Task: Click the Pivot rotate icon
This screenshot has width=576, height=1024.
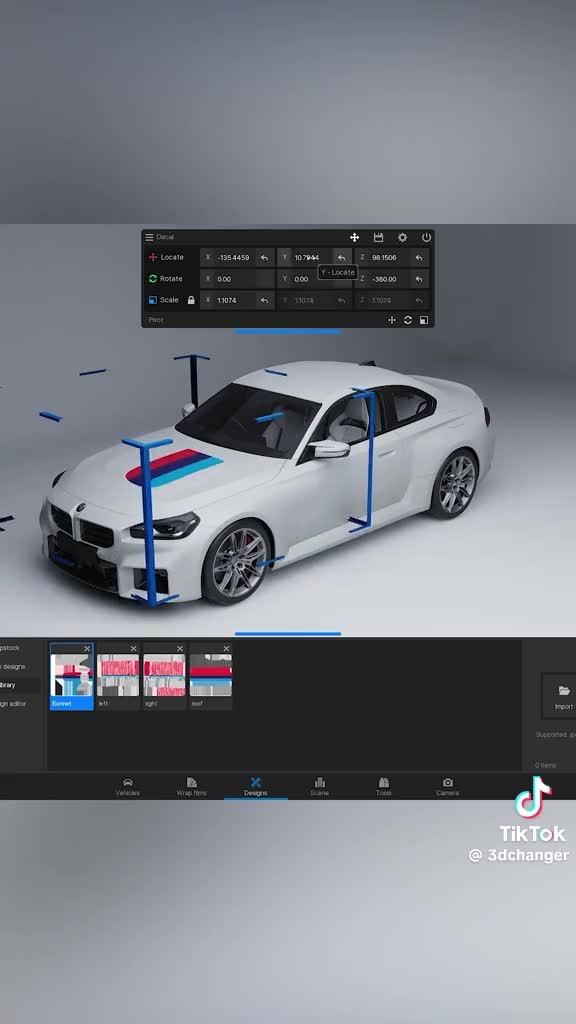Action: coord(408,320)
